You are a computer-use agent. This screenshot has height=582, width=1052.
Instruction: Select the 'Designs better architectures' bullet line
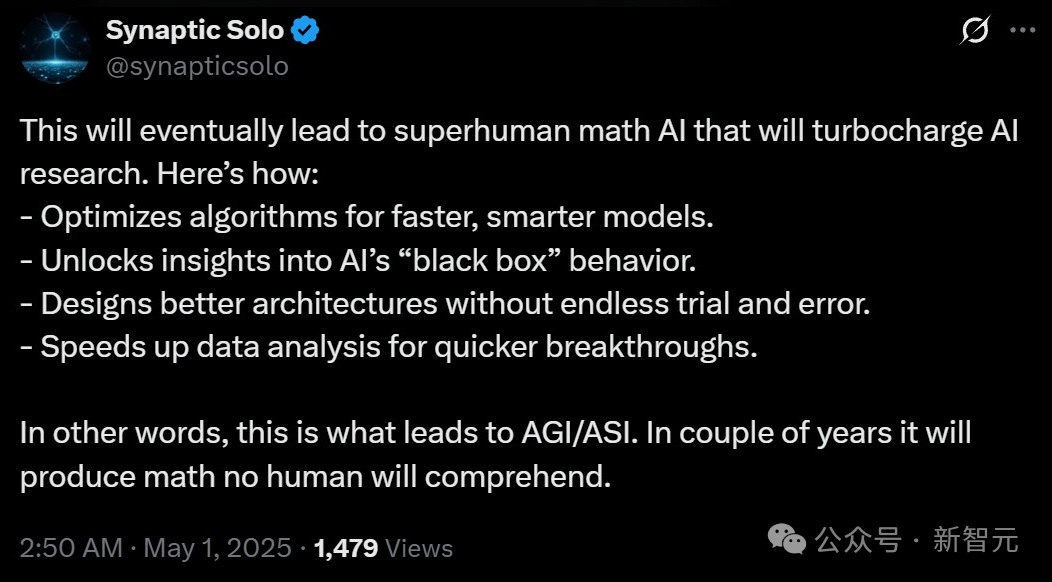pos(445,303)
